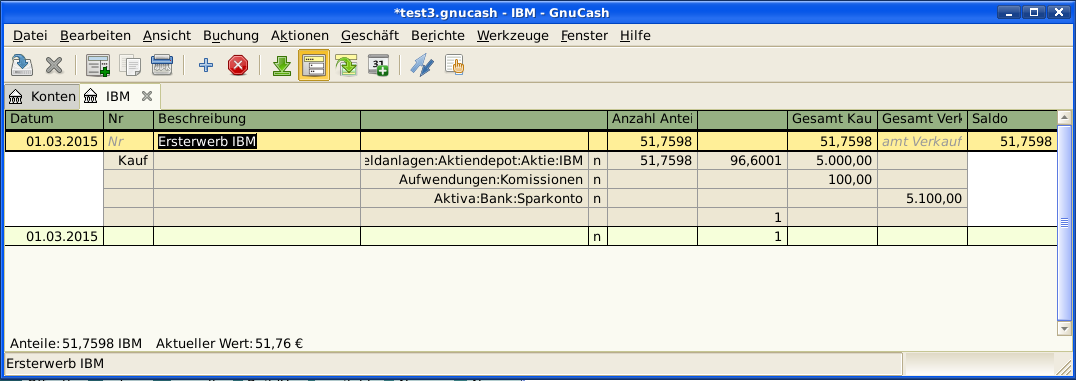The width and height of the screenshot is (1076, 381).
Task: Click the placeholder Nr field in first row
Action: click(x=128, y=141)
